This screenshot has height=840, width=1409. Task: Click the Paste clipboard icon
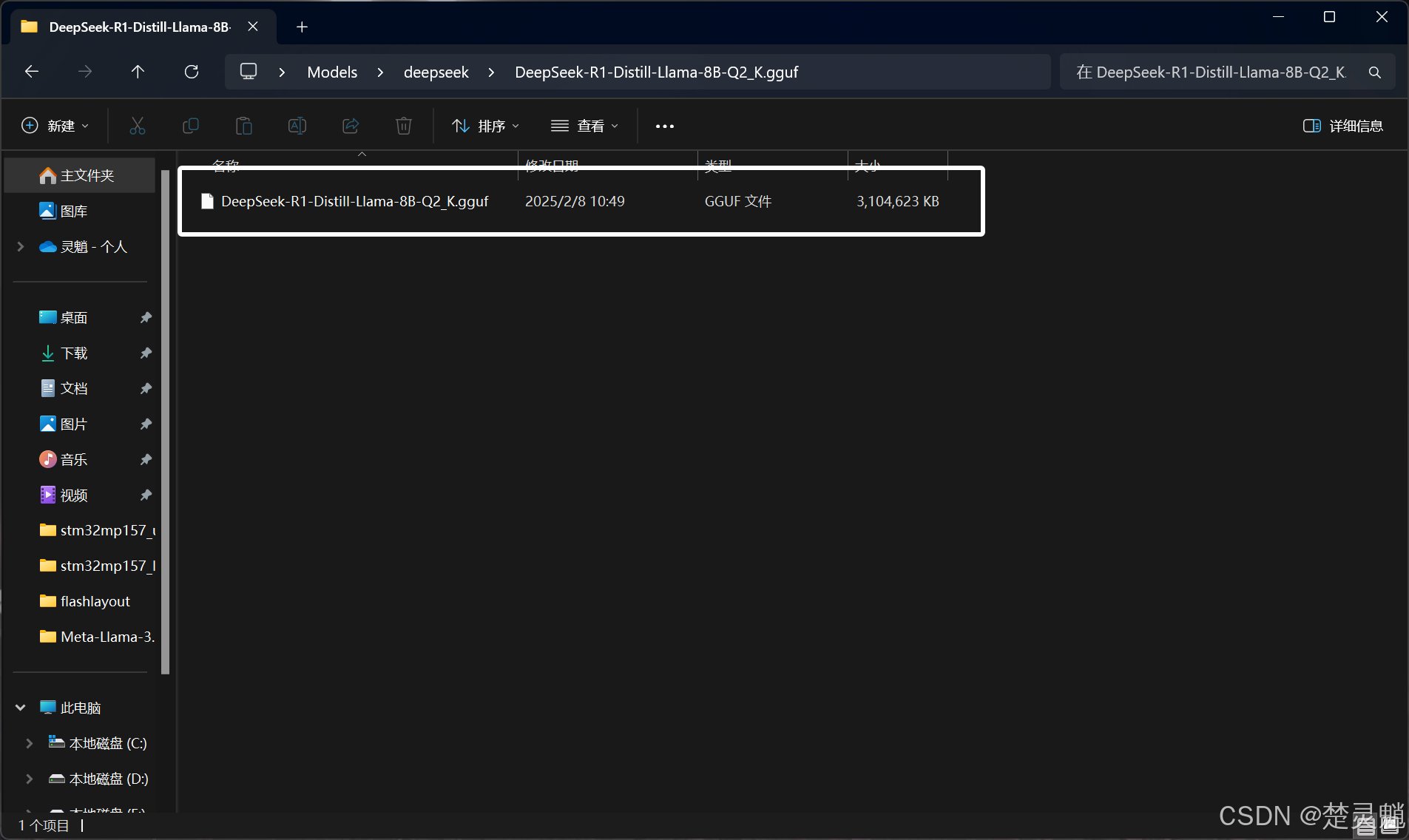pyautogui.click(x=243, y=126)
